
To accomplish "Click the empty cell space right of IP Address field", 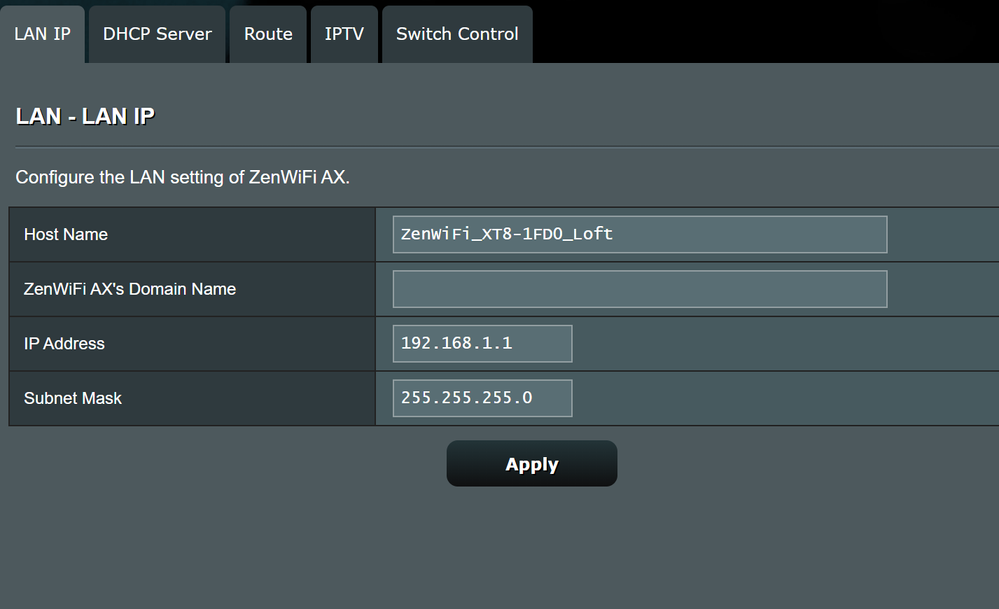I will [x=780, y=343].
